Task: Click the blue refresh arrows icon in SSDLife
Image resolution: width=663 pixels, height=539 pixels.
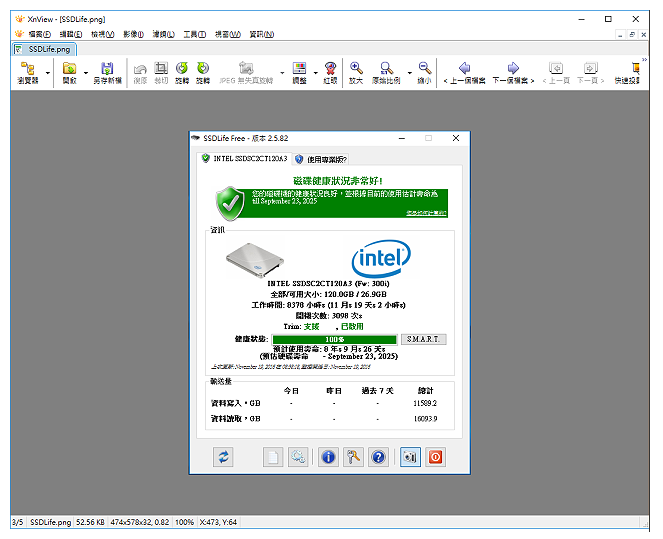Action: 223,457
